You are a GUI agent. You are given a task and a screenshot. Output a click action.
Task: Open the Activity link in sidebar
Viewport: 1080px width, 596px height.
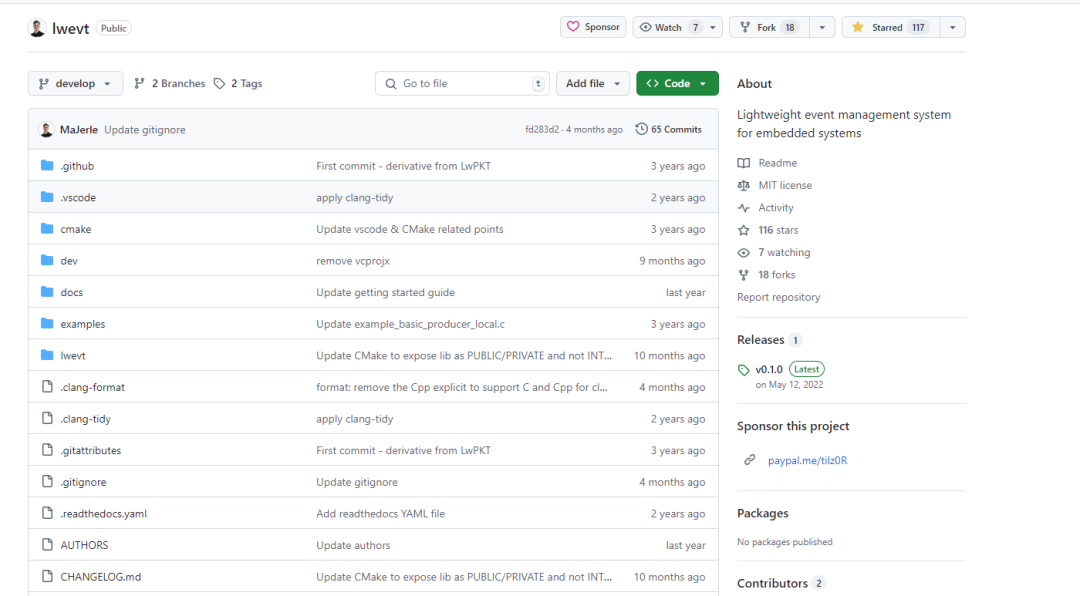tap(775, 208)
